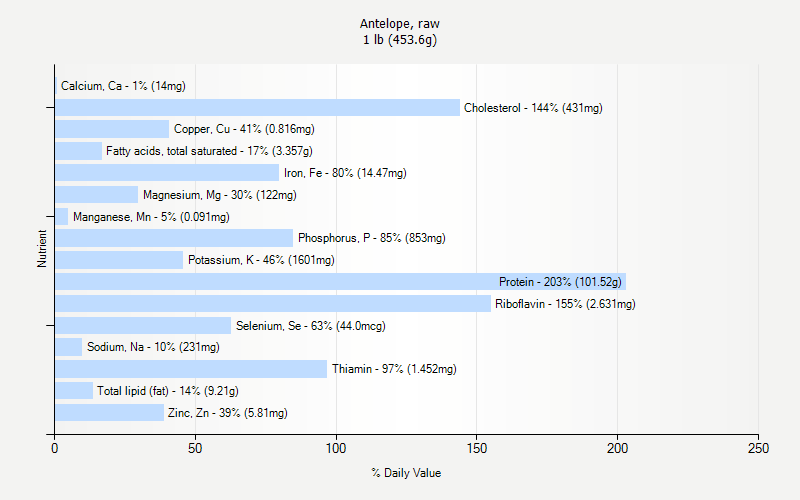Click the Iron, Fe 80% bar
Screen dimensions: 800x500
coord(167,173)
